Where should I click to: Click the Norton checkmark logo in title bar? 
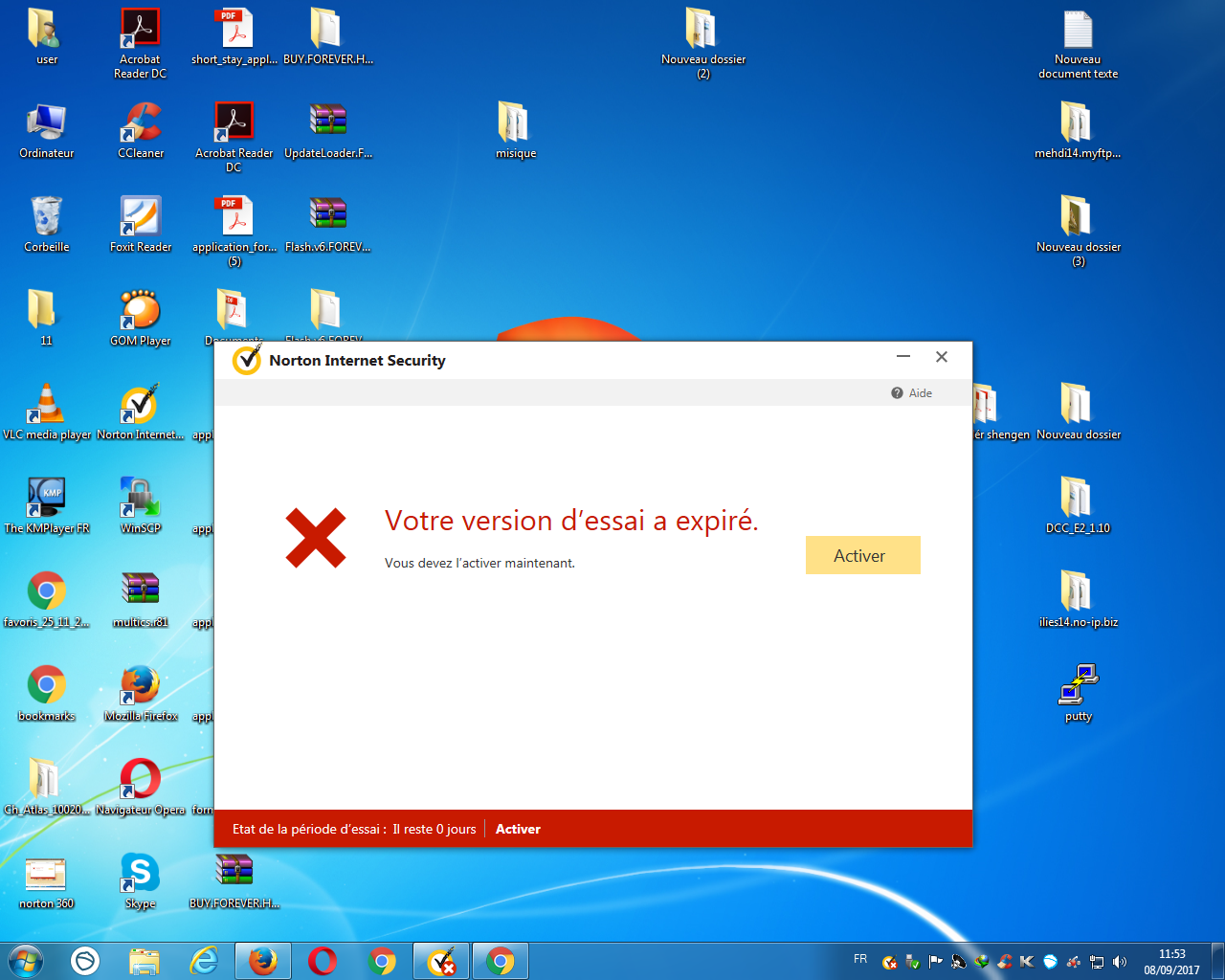pyautogui.click(x=246, y=360)
